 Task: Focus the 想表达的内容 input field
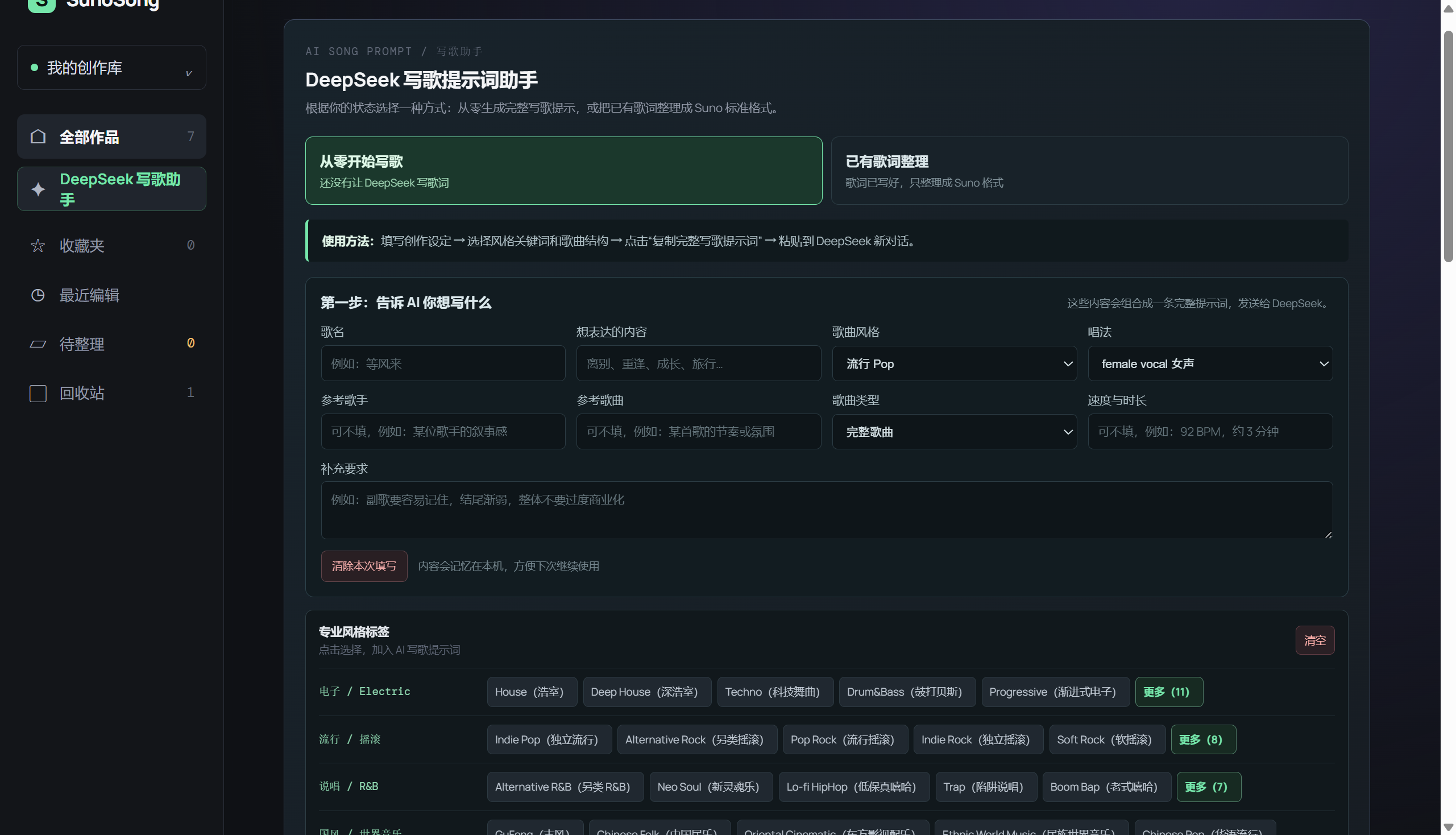click(x=699, y=363)
